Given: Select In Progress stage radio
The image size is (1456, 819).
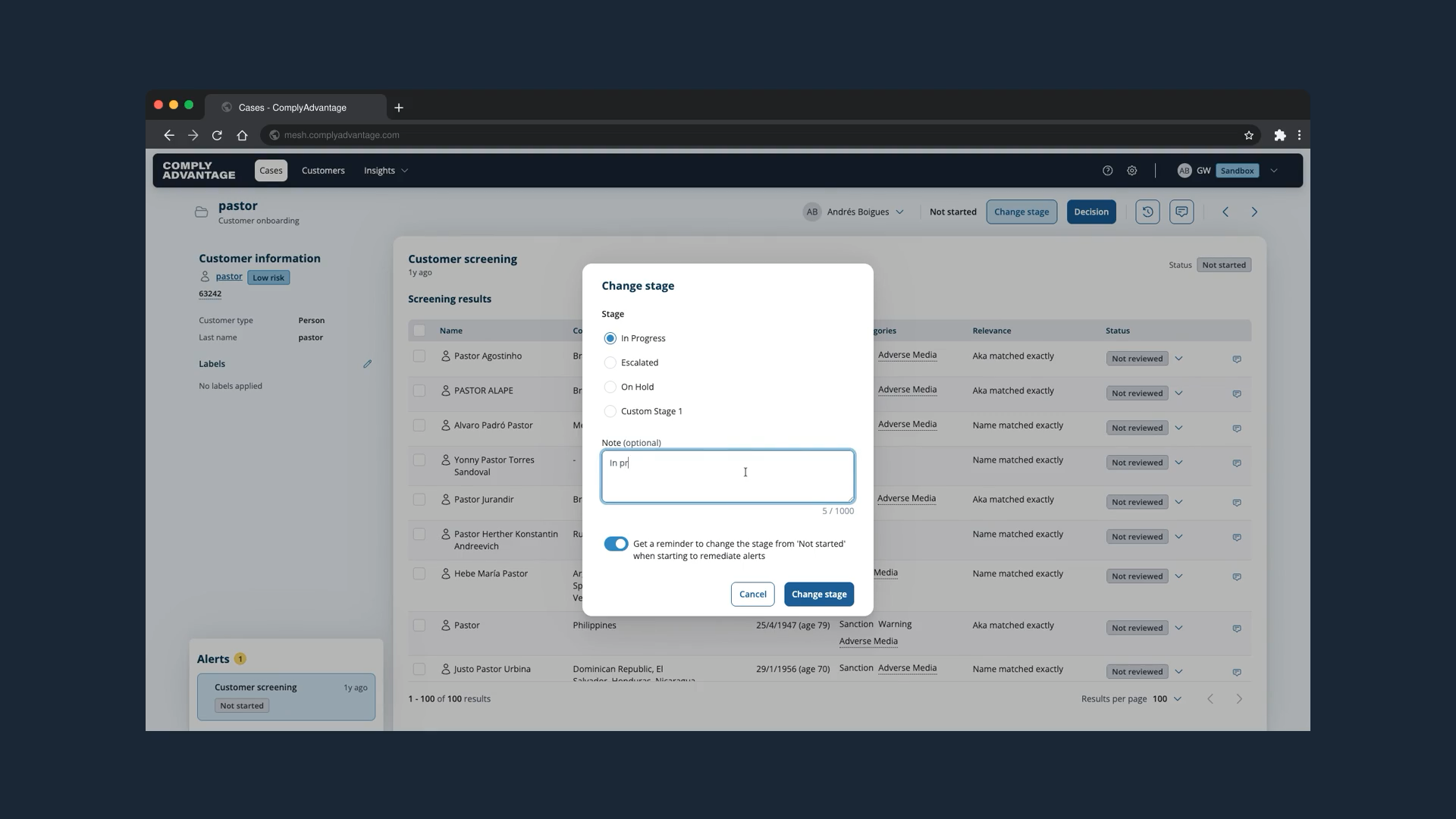Looking at the screenshot, I should (610, 338).
